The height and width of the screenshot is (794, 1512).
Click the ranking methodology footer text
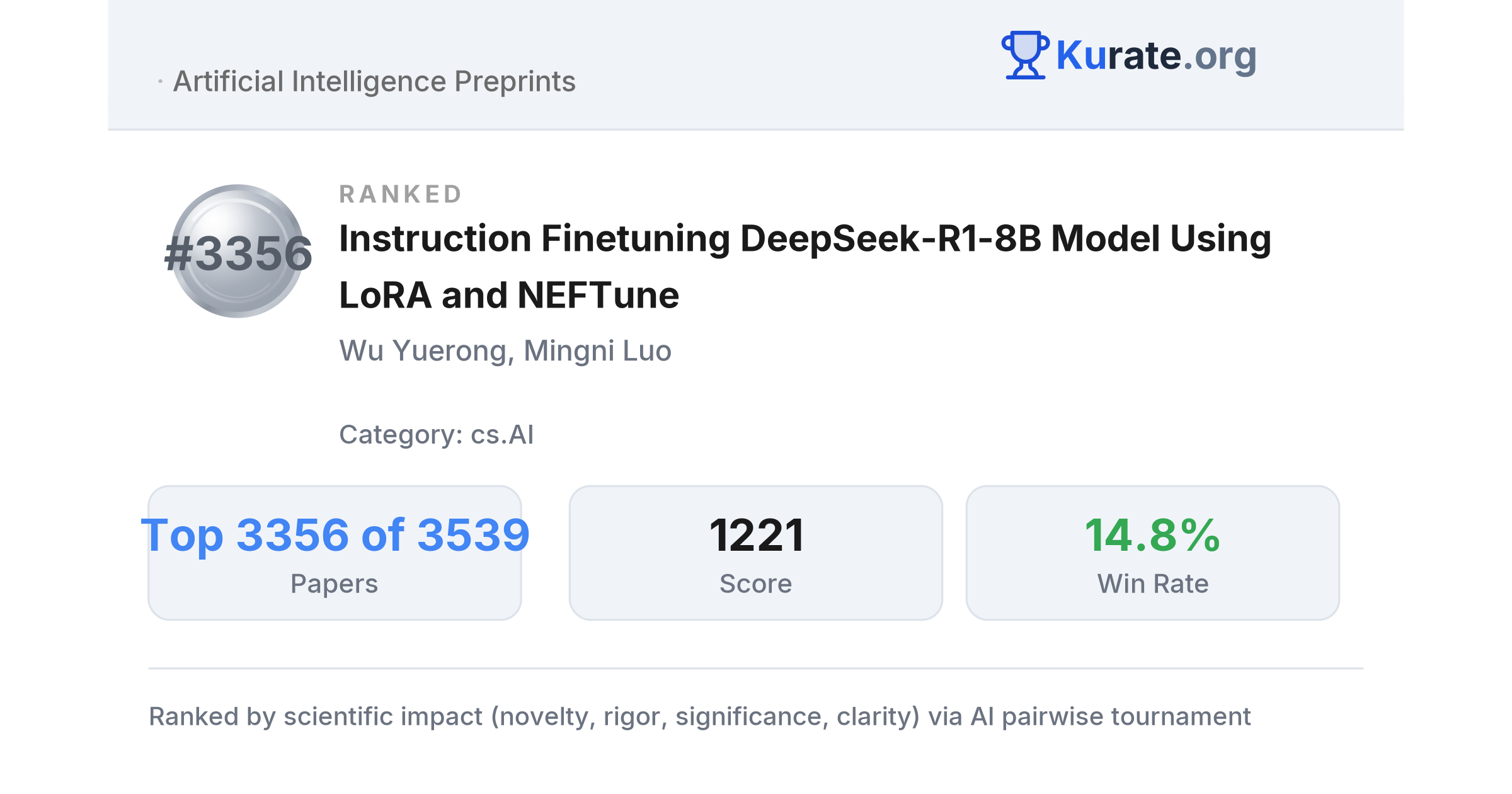pos(699,716)
